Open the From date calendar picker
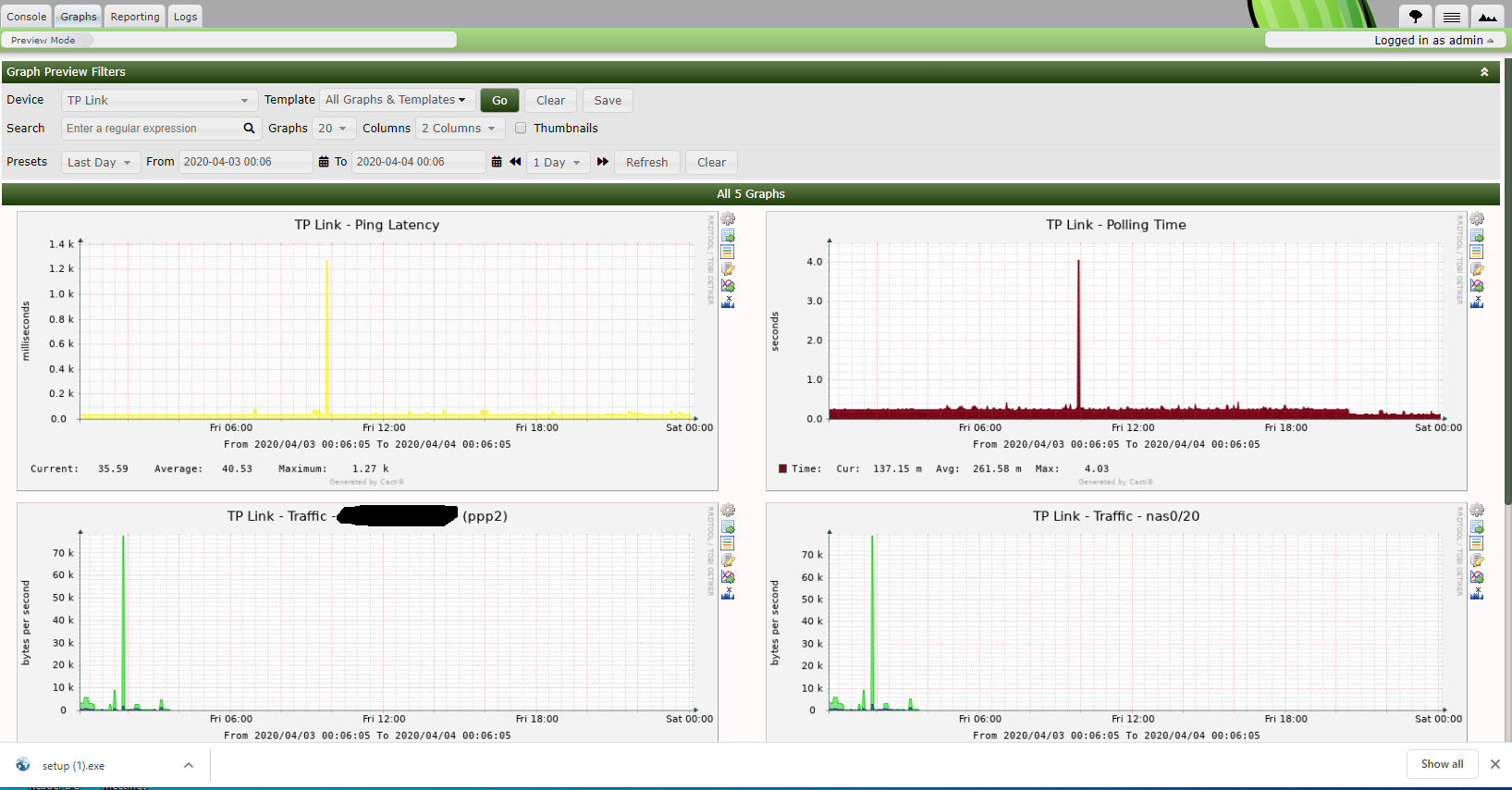The image size is (1512, 790). 324,162
